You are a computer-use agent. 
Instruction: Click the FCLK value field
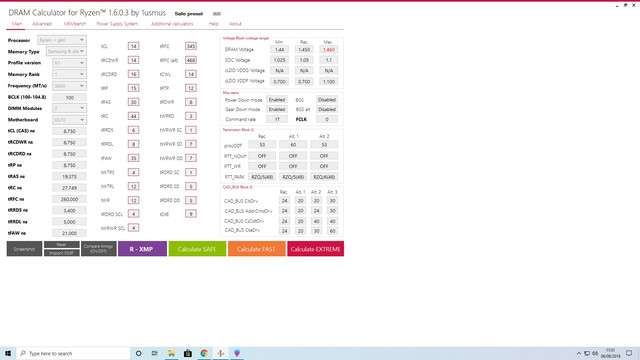pyautogui.click(x=327, y=119)
